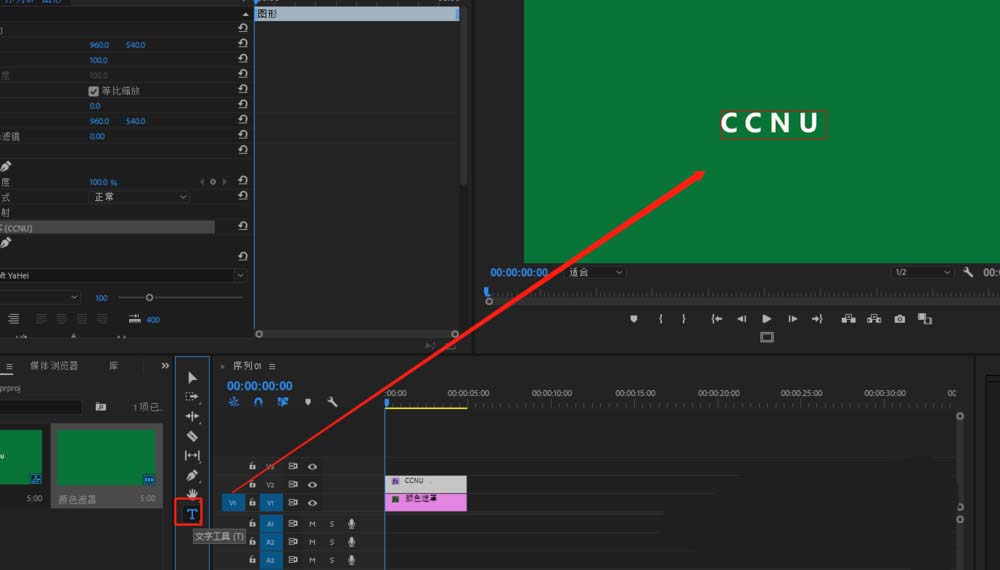The height and width of the screenshot is (570, 1000).
Task: Toggle A1 track targeting button
Action: coord(270,524)
